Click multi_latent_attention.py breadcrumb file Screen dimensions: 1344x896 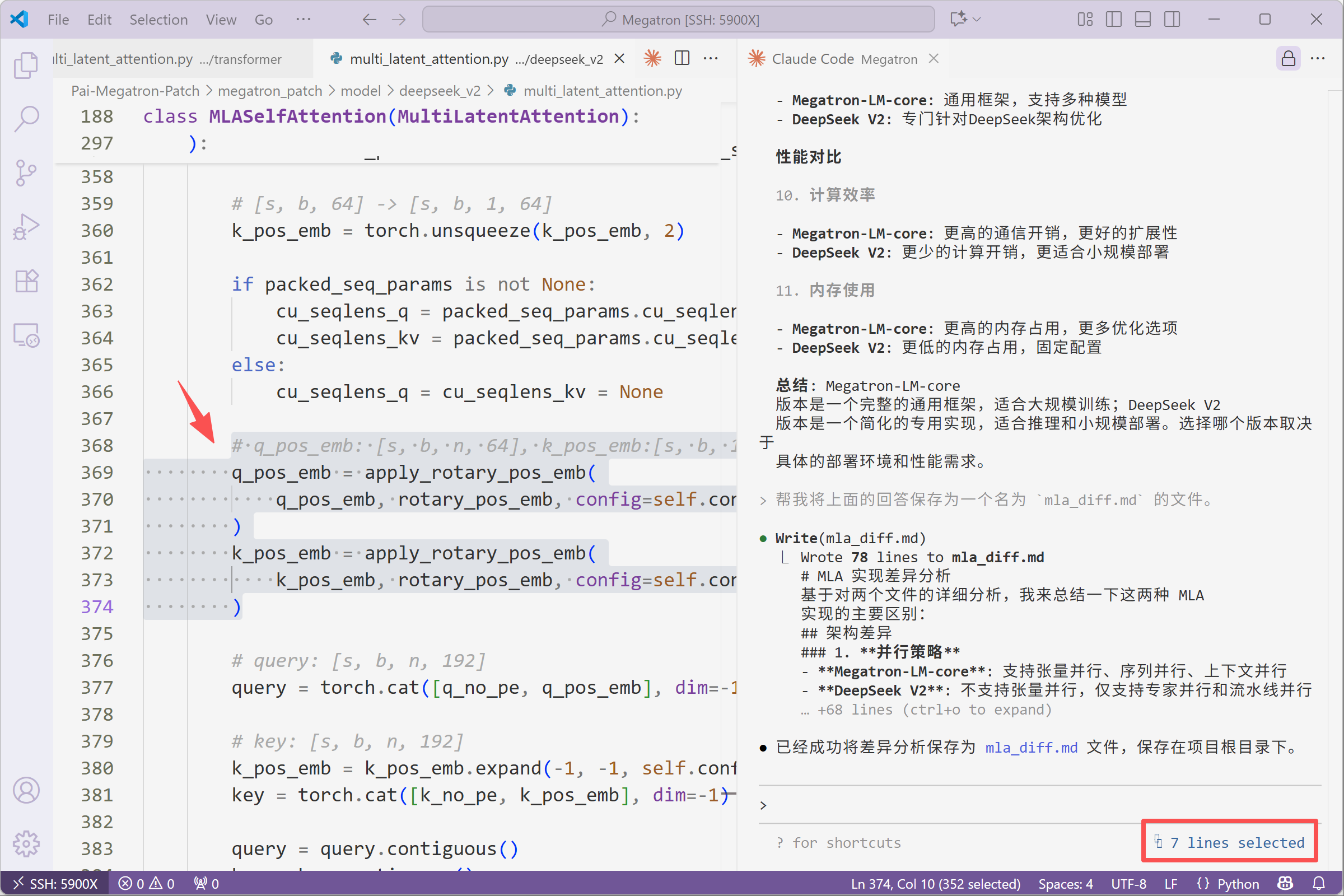click(603, 91)
